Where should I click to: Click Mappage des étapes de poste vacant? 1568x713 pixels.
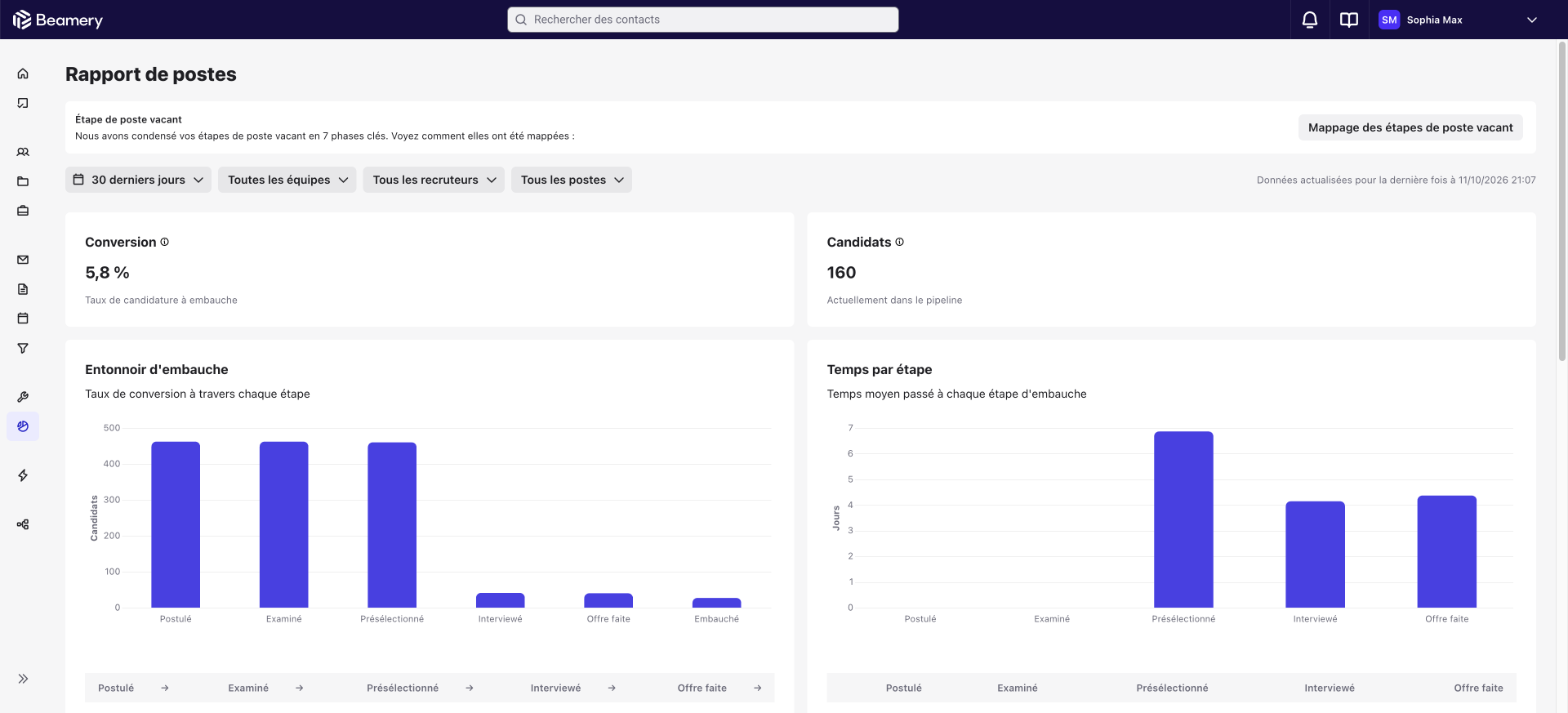pos(1410,127)
